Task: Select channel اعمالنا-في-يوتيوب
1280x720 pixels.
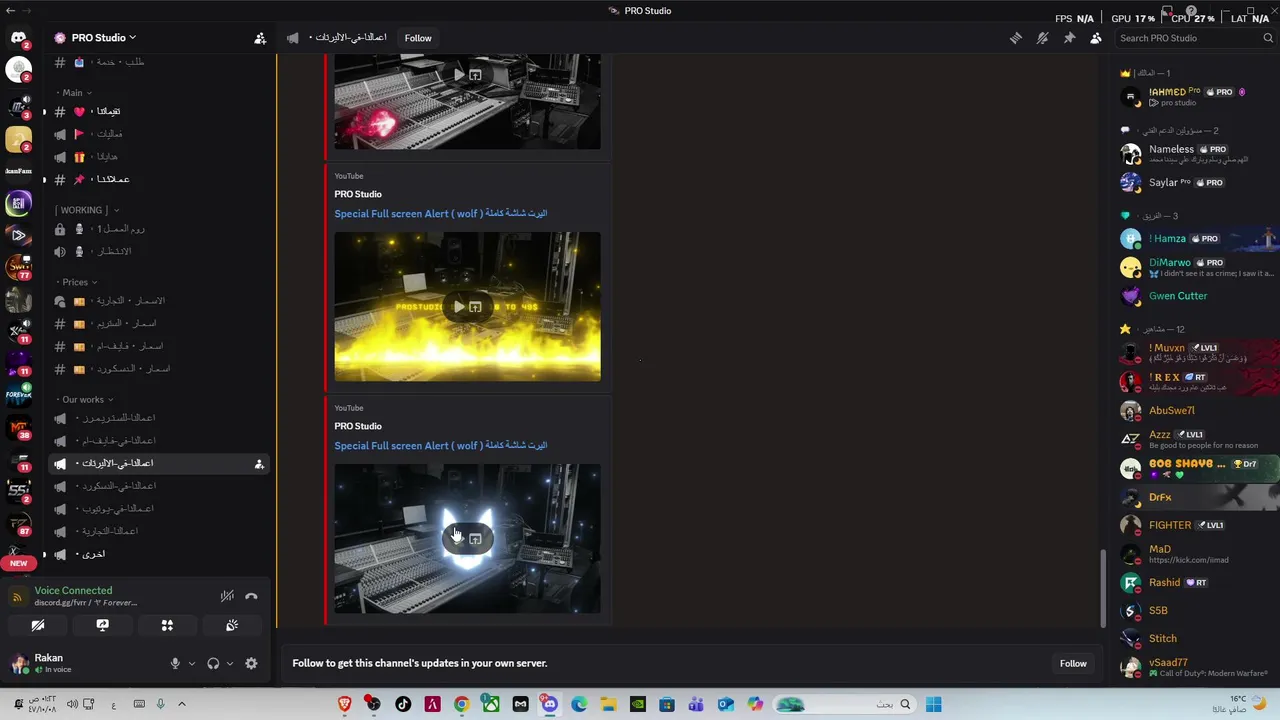Action: 157,508
